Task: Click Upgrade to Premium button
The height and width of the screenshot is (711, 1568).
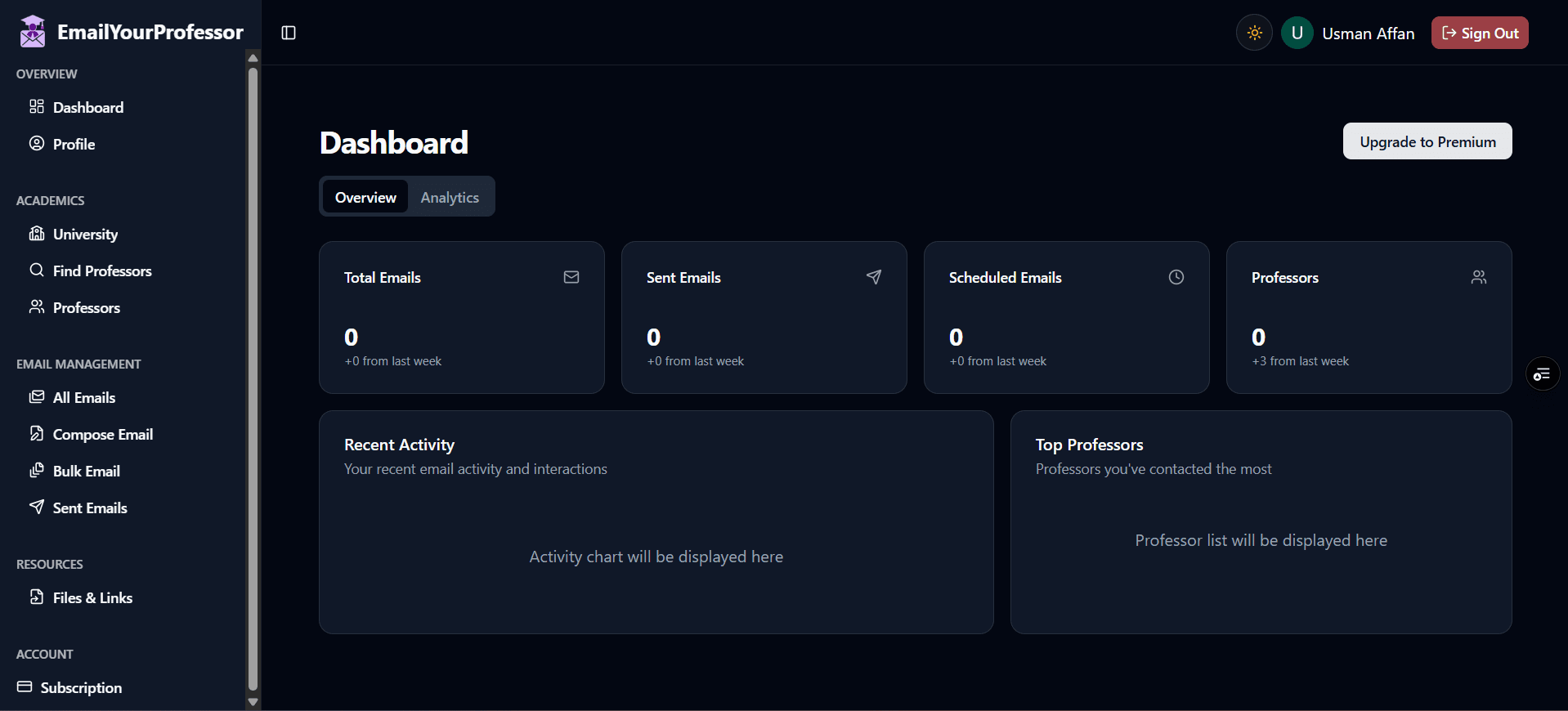Action: (1427, 141)
